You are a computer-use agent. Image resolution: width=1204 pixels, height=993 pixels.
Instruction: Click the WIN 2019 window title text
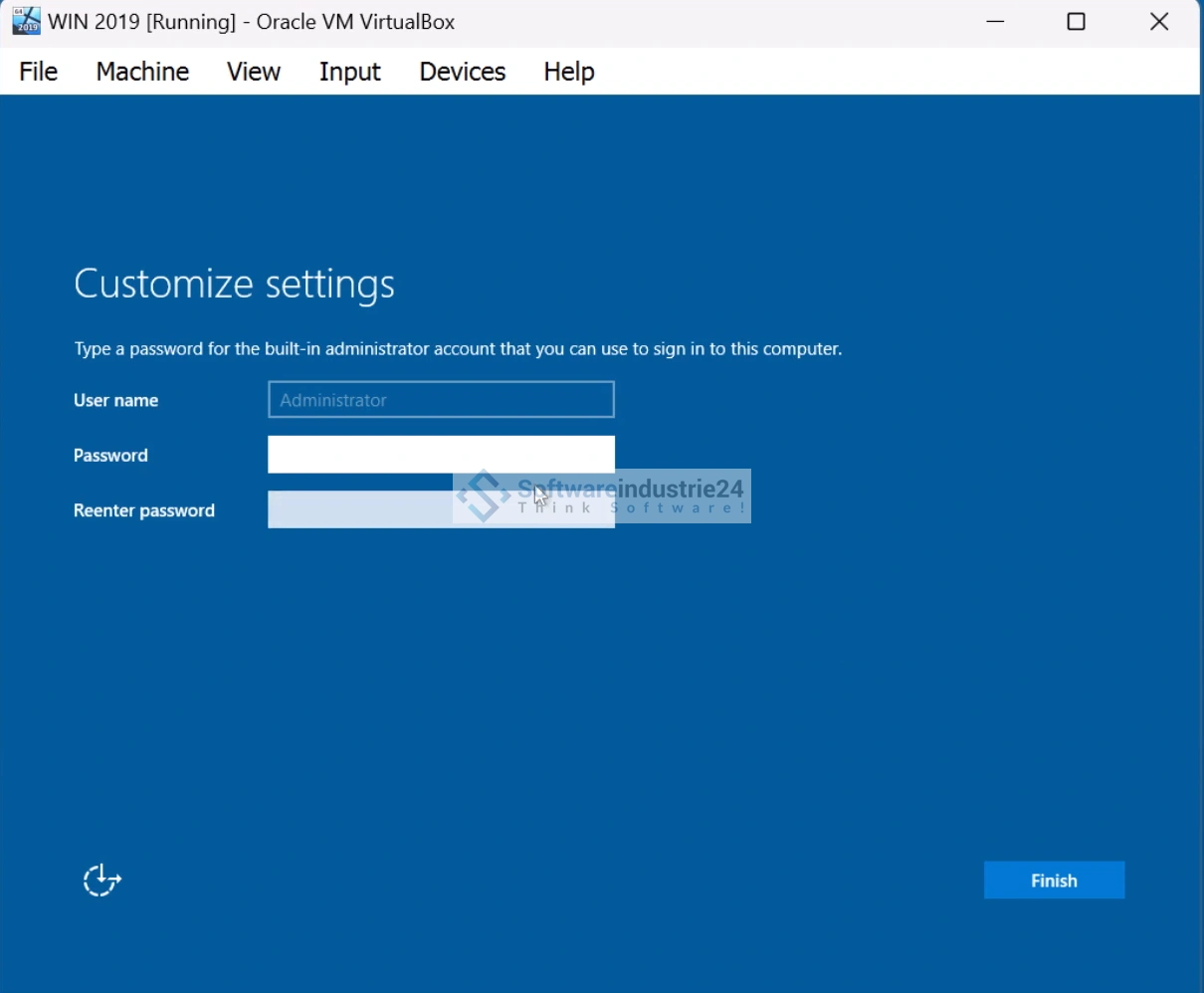click(x=251, y=22)
